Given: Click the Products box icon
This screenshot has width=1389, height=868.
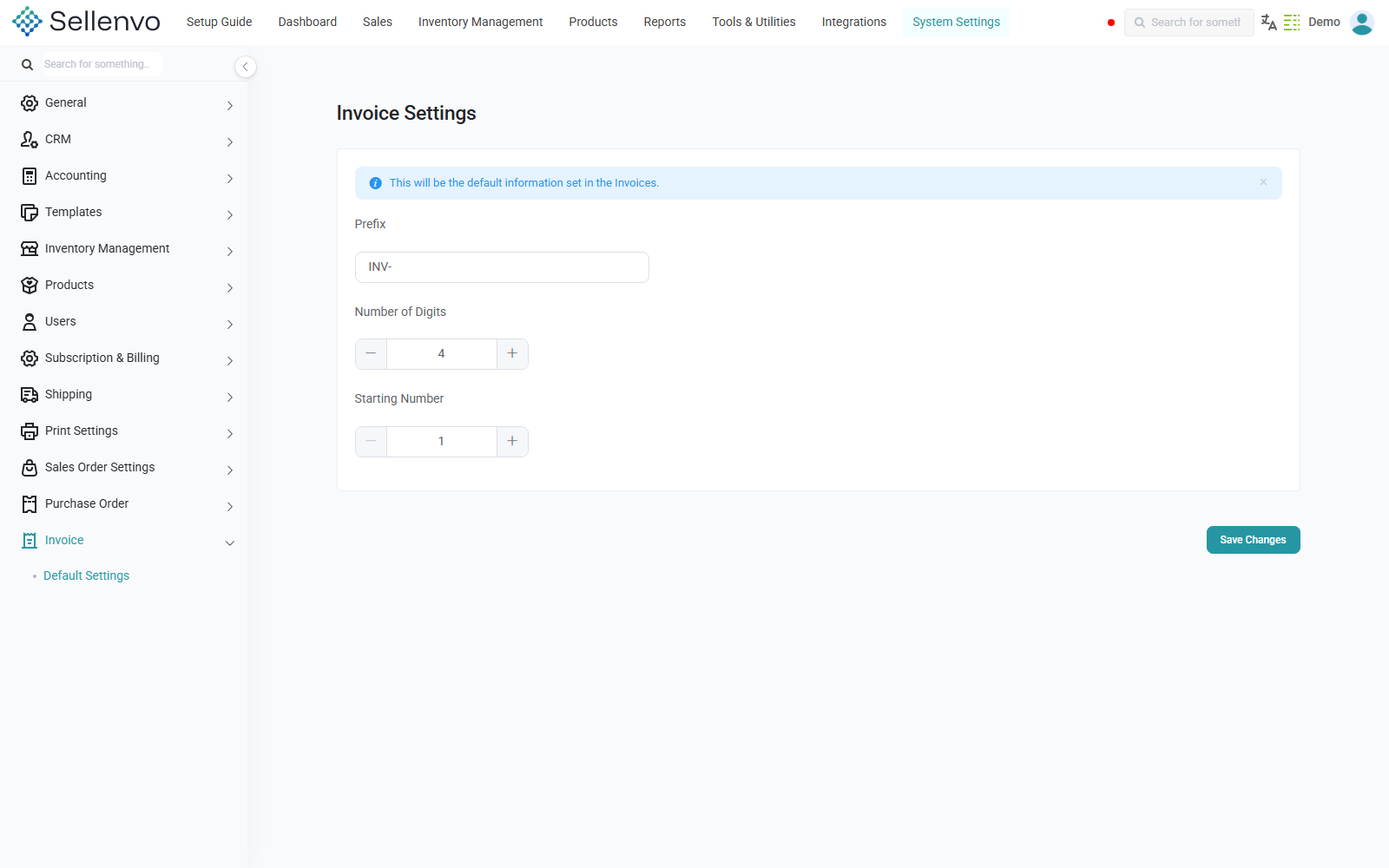Looking at the screenshot, I should click(x=30, y=286).
